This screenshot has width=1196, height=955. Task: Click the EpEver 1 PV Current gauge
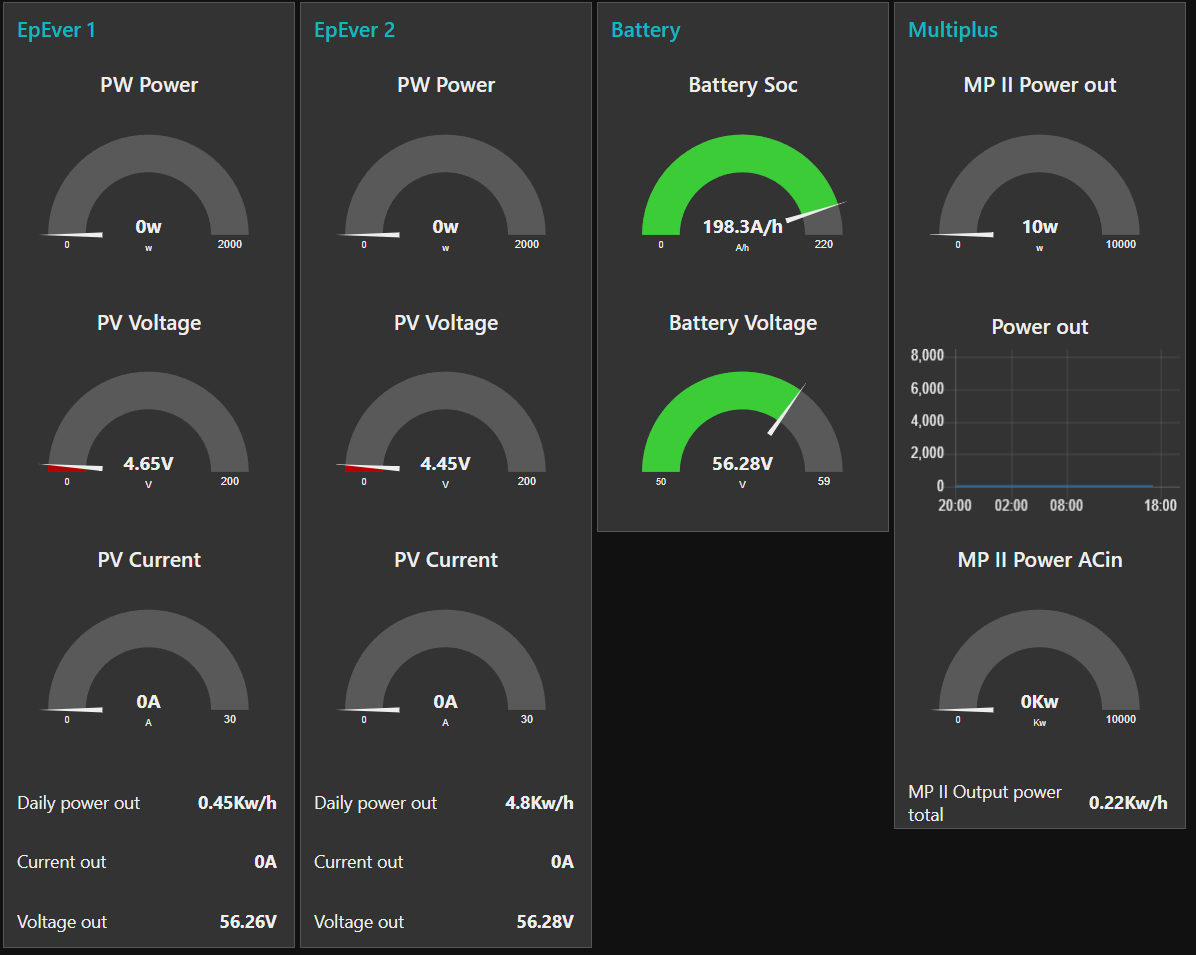(148, 665)
